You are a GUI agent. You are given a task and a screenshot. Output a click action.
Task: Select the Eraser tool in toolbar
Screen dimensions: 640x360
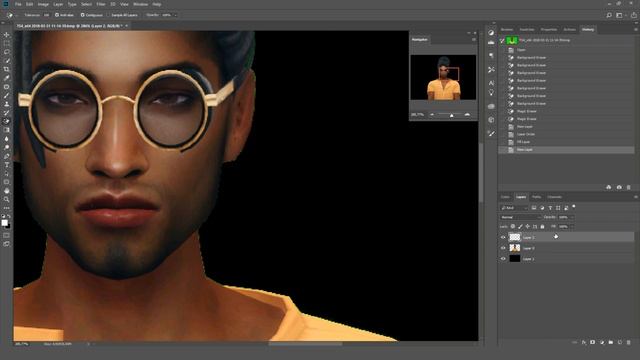(7, 121)
